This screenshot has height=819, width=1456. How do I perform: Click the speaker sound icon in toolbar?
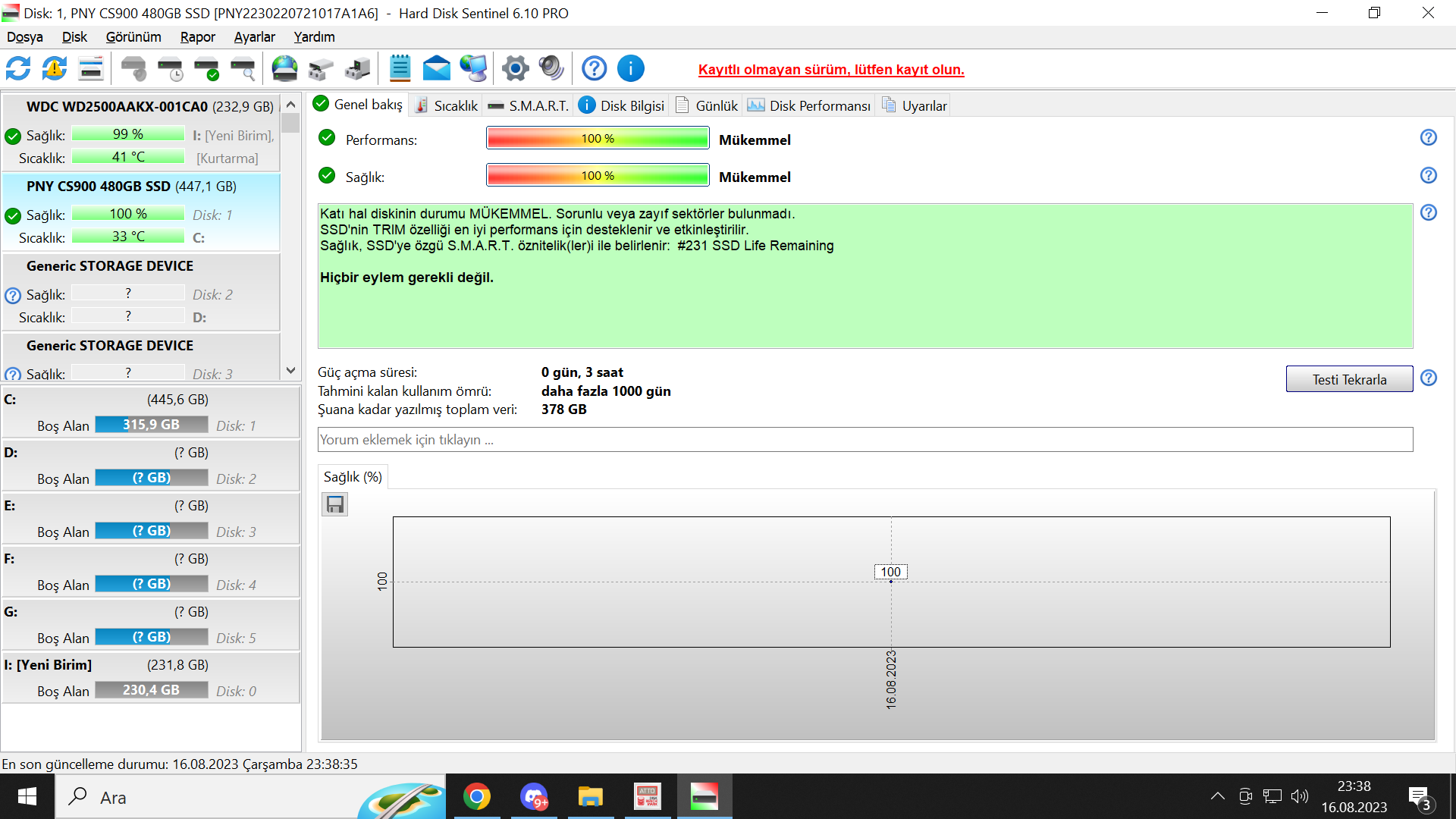coord(551,69)
